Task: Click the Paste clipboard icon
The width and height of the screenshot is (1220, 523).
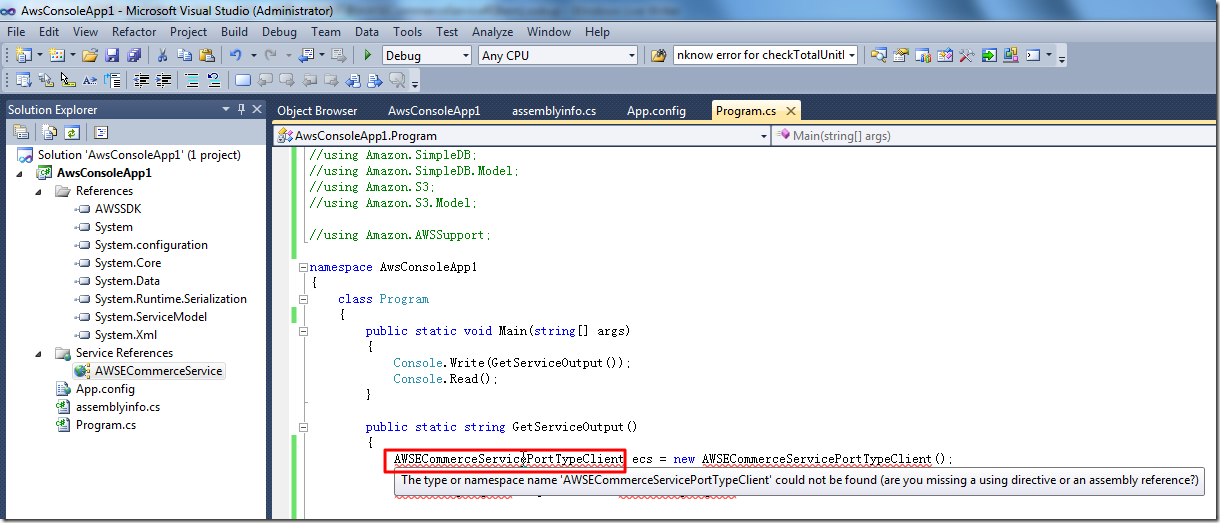Action: [x=206, y=55]
